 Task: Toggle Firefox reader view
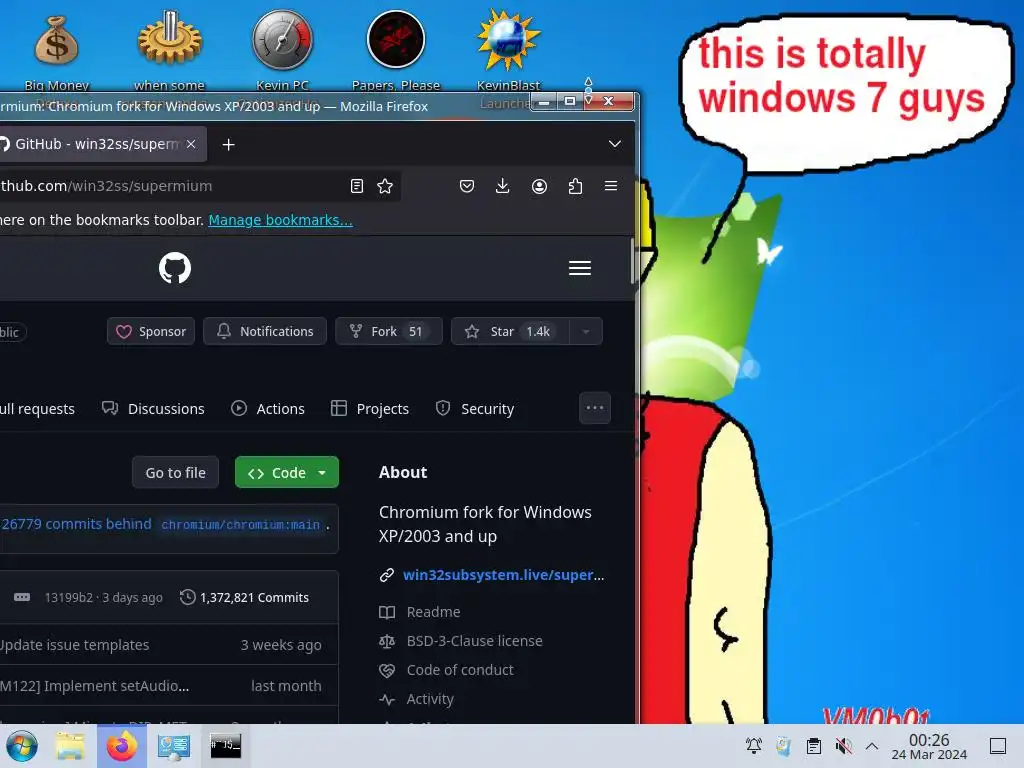coord(357,186)
